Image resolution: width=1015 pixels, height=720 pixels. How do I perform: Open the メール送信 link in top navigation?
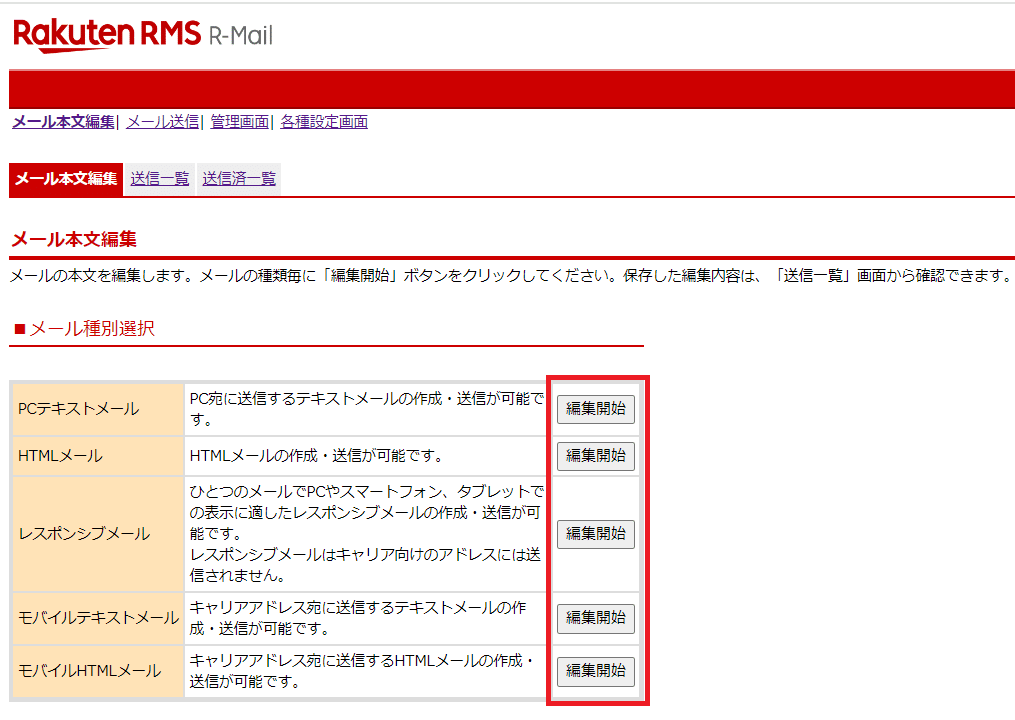[161, 121]
